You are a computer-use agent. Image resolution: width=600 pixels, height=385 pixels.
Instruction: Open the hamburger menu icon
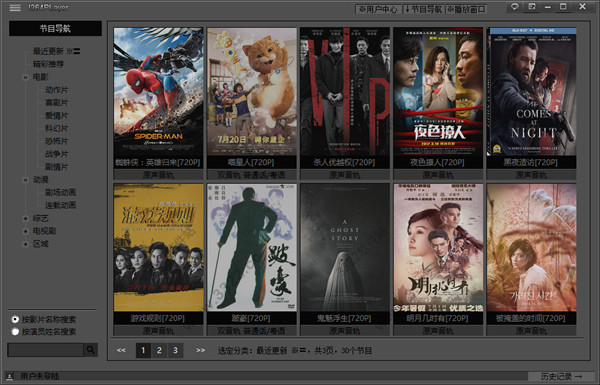coord(15,7)
